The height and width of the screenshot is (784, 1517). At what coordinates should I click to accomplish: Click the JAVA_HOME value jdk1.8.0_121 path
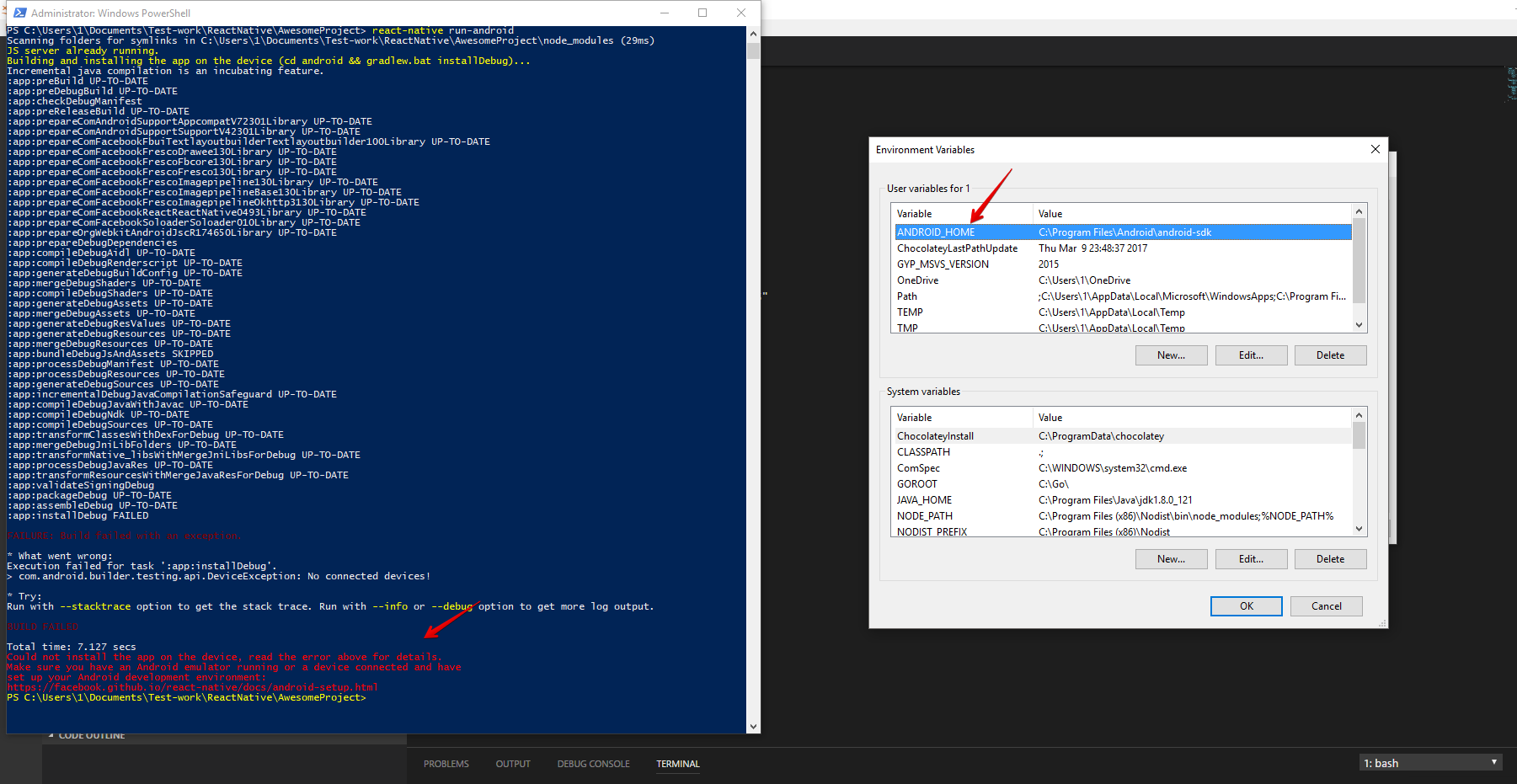coord(1115,500)
